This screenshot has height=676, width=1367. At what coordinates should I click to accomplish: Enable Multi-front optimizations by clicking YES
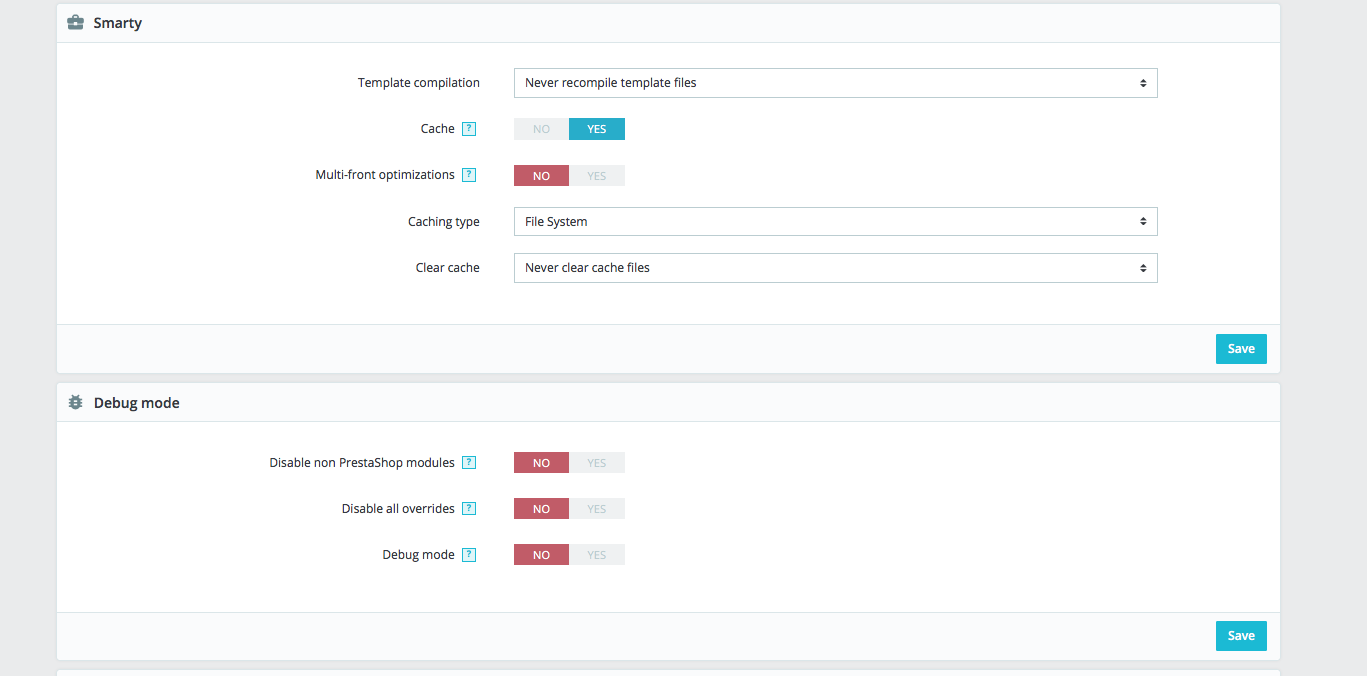click(597, 176)
